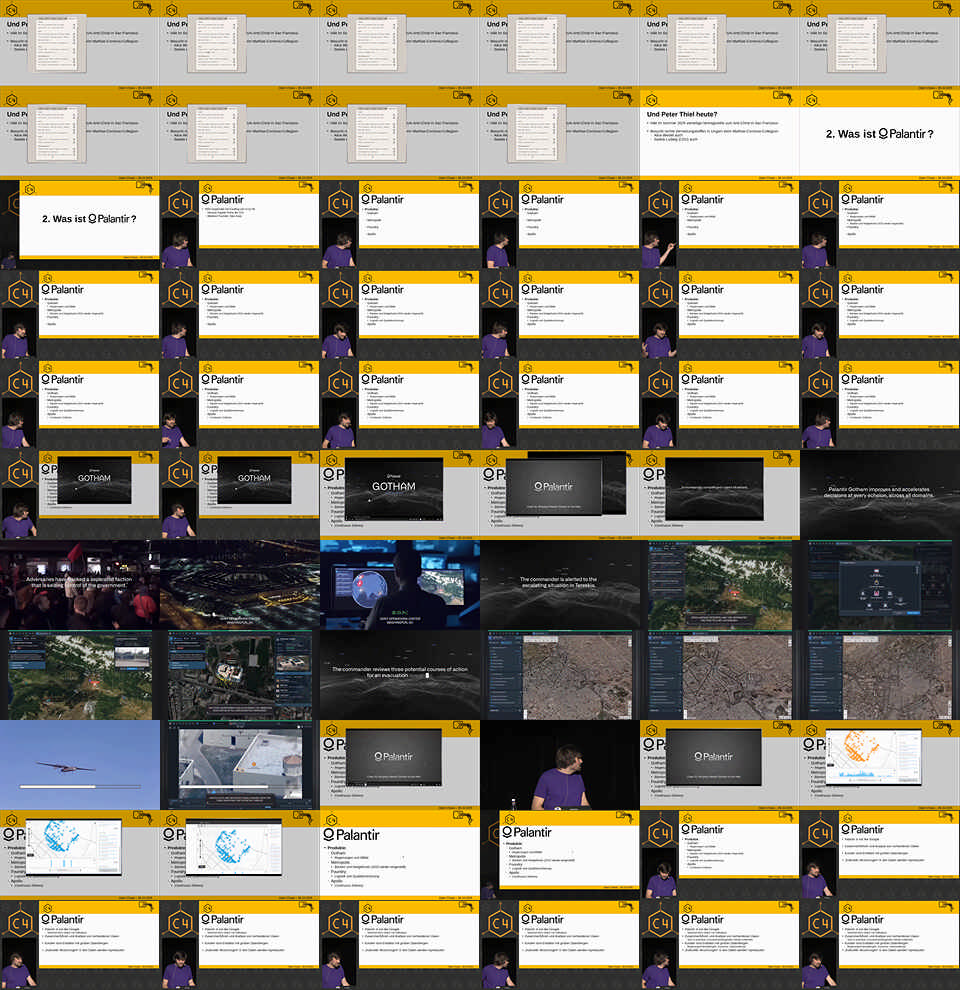This screenshot has width=960, height=990.
Task: Select the 'commander is alerted' caption frame
Action: (x=559, y=584)
